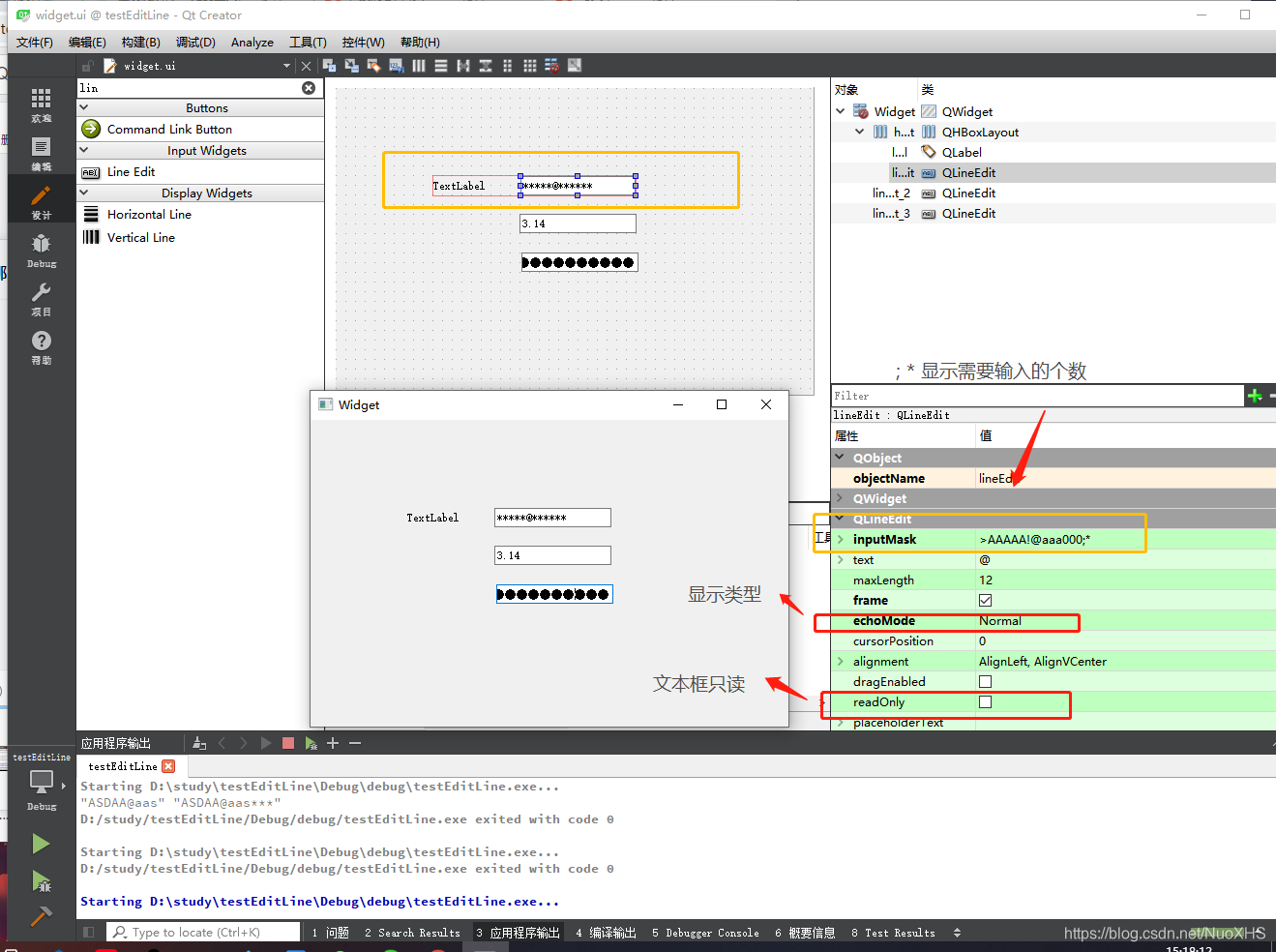Click the green Run button

(x=41, y=843)
